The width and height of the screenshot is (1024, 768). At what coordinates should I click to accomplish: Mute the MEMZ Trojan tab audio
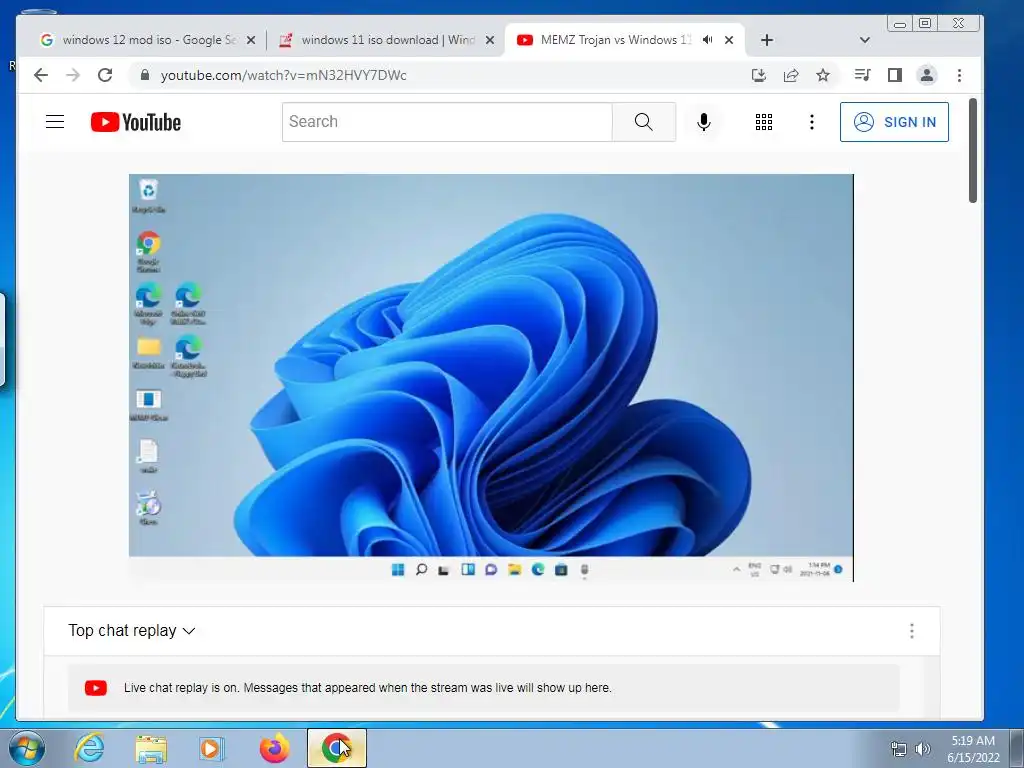707,40
